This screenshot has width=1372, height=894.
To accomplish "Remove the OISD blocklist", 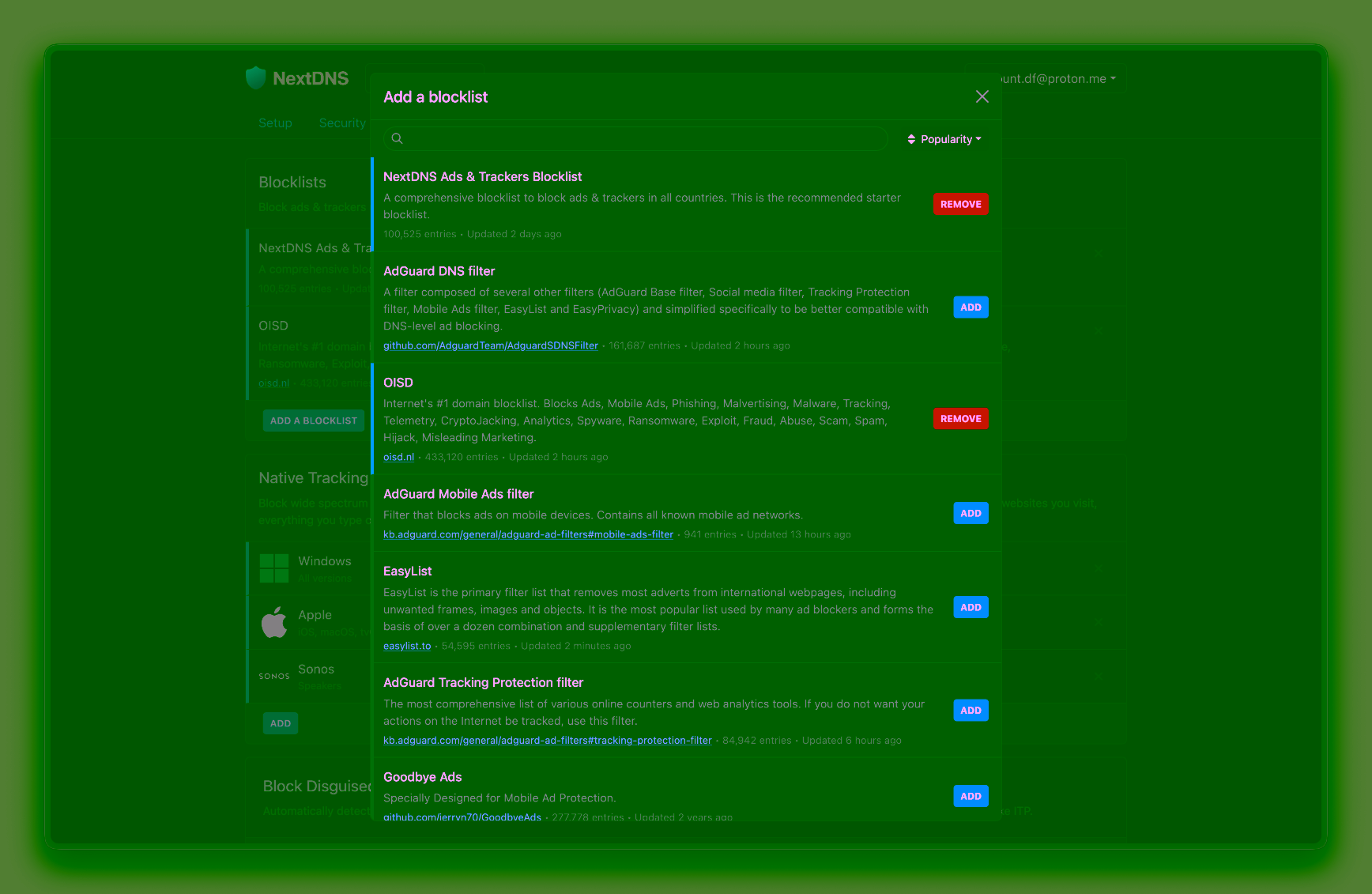I will click(961, 419).
